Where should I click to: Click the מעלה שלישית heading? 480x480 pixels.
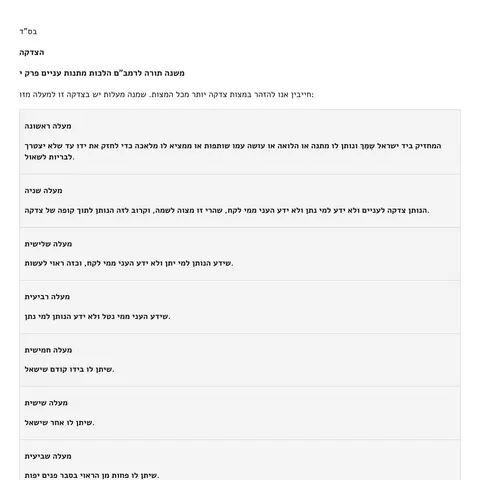pos(48,244)
